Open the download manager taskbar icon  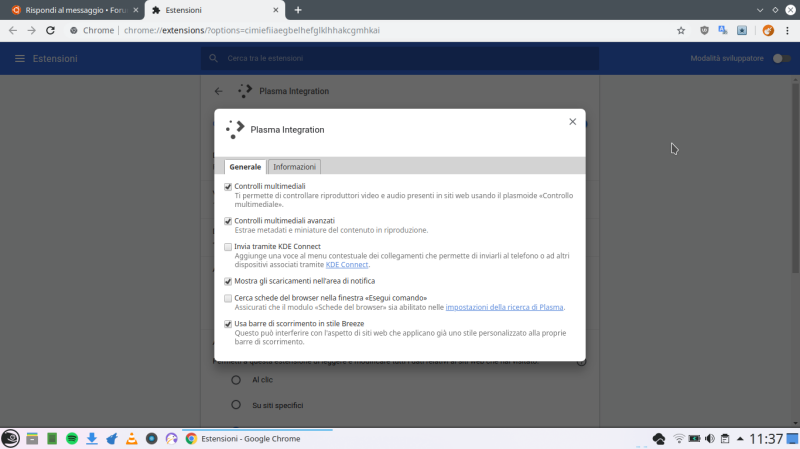tap(92, 438)
